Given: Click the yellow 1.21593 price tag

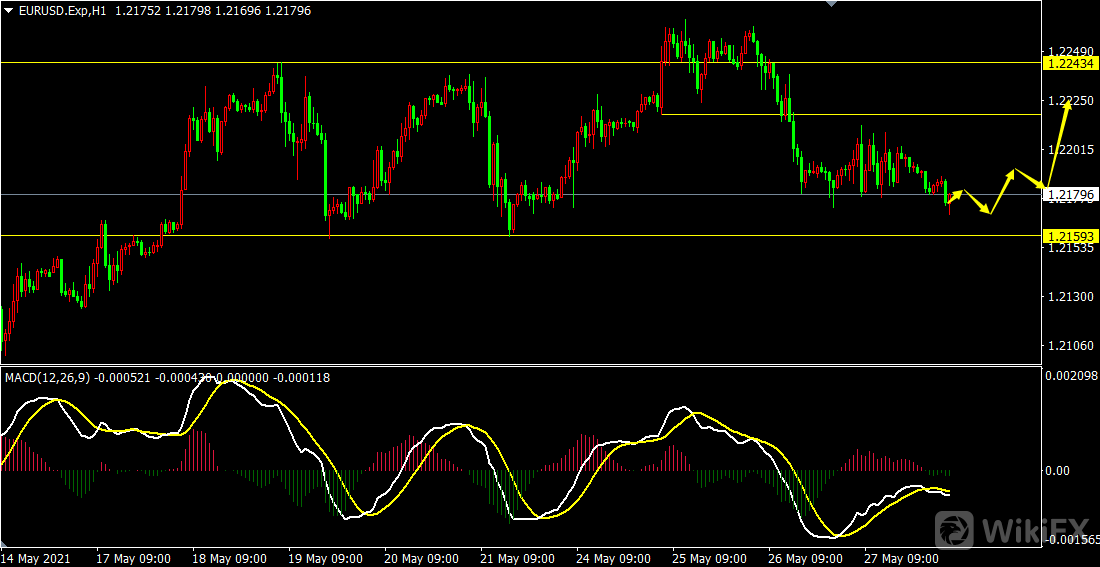Looking at the screenshot, I should pos(1070,236).
